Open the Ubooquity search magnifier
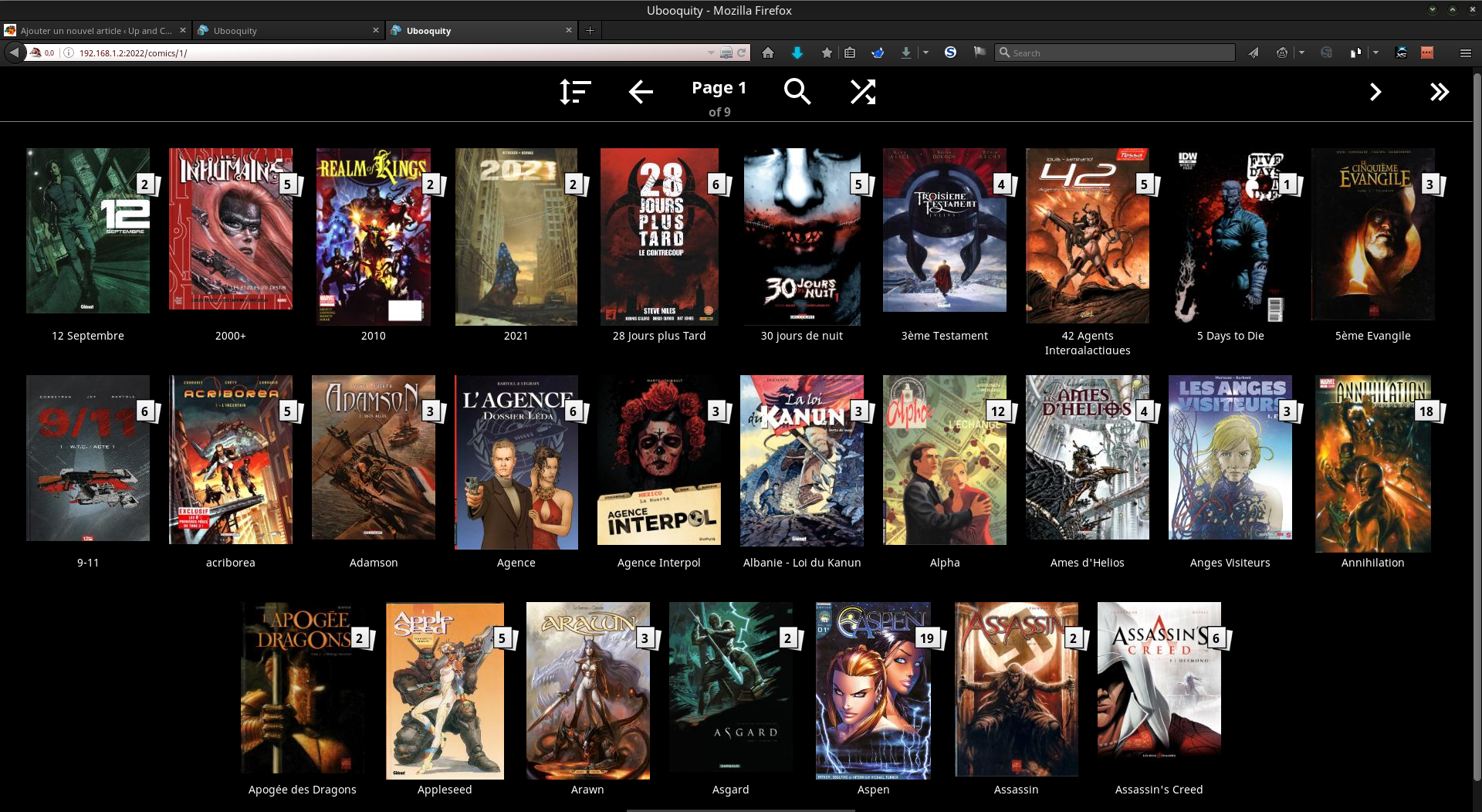 (797, 92)
